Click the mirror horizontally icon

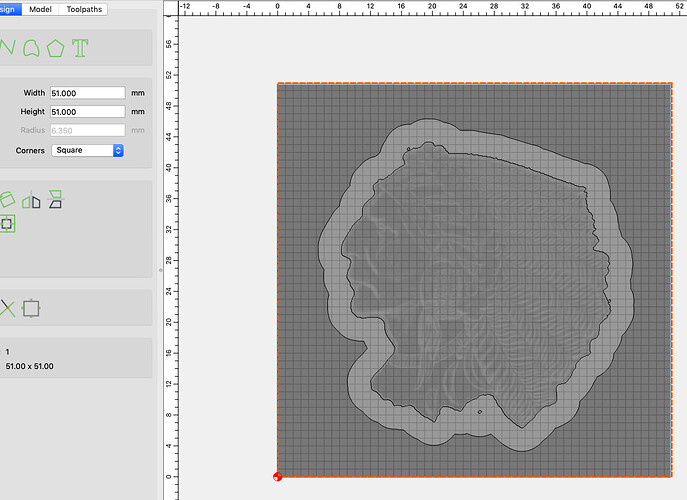click(32, 200)
